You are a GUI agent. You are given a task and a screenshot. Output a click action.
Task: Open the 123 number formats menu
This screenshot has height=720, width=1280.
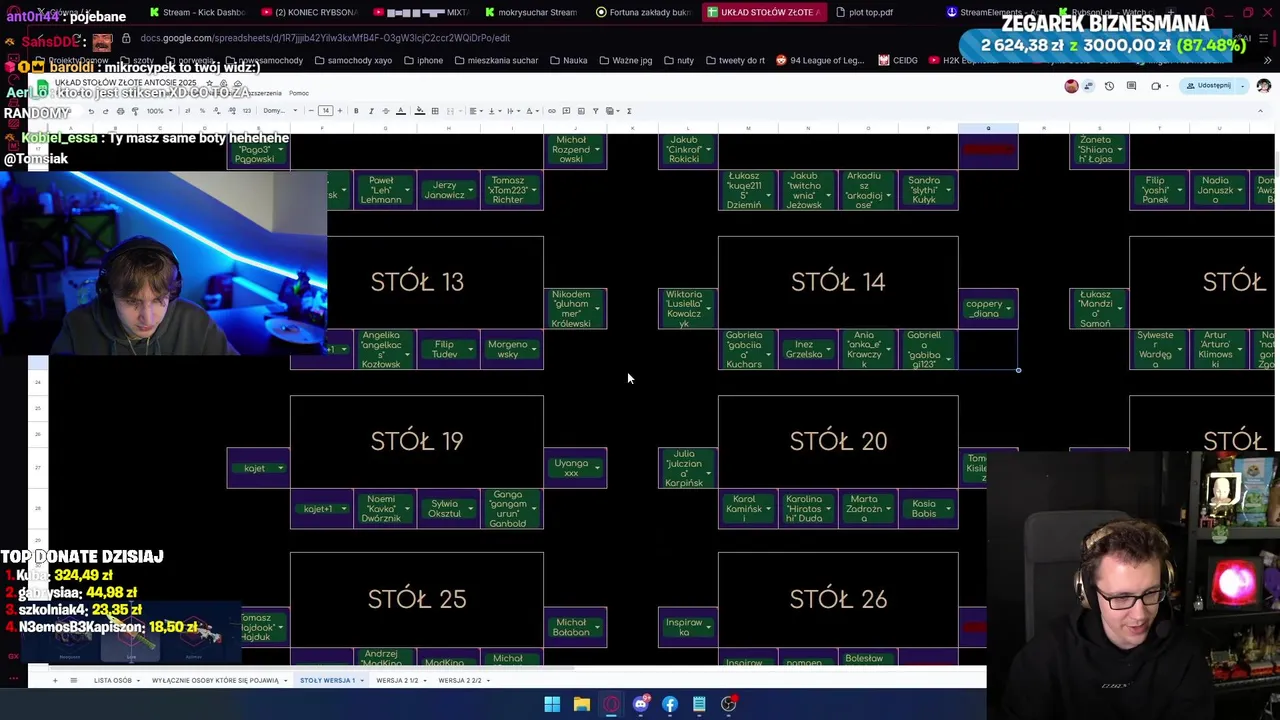247,111
